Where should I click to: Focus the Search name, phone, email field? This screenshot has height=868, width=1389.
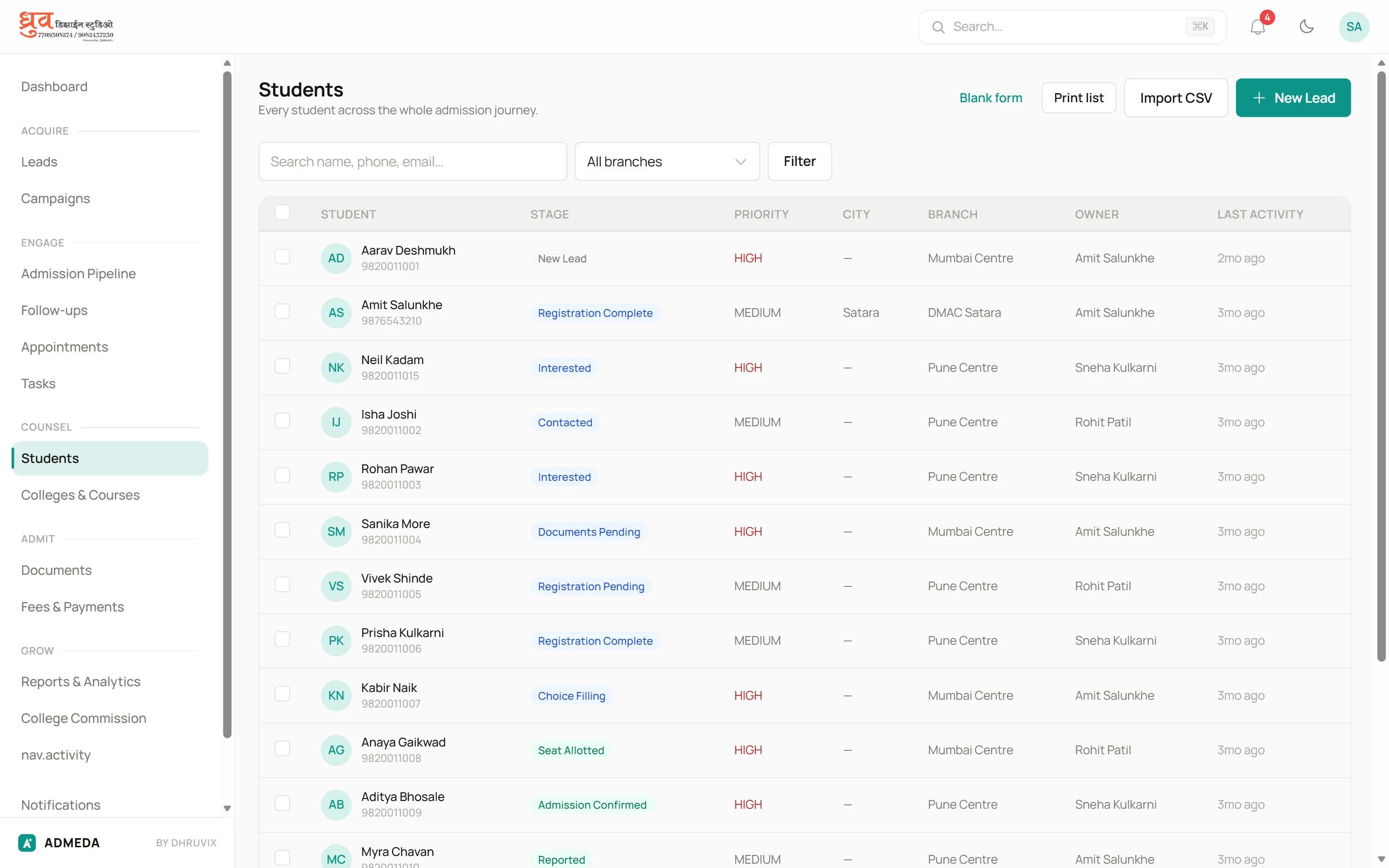(413, 162)
